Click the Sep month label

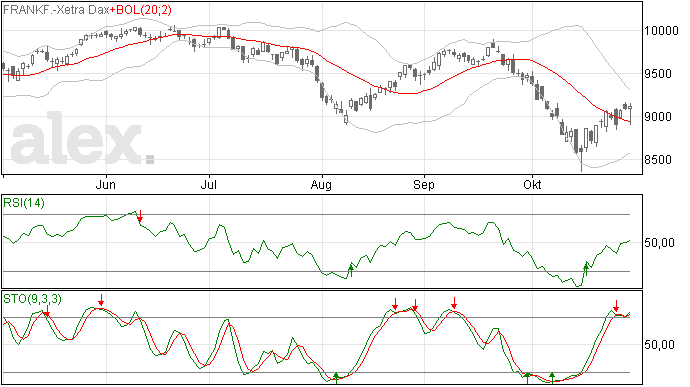[423, 185]
